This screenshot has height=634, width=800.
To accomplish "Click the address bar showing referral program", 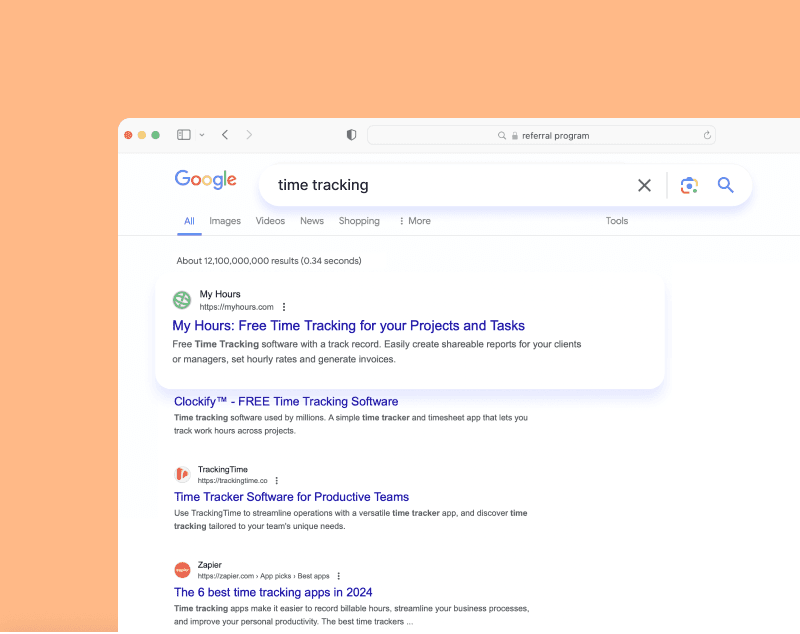I will [541, 136].
